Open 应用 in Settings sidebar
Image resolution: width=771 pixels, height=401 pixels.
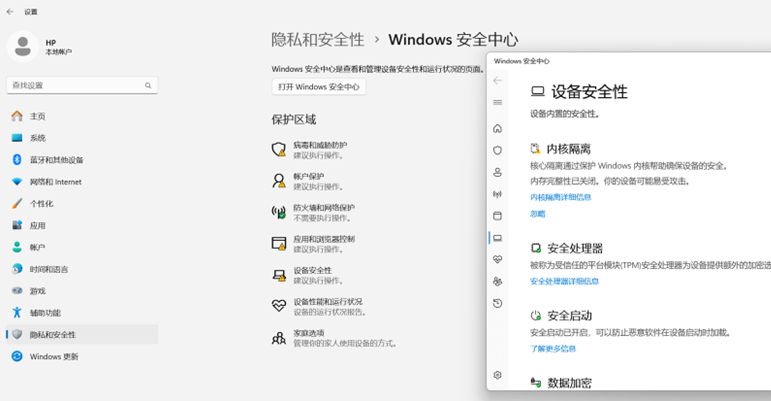tap(82, 226)
